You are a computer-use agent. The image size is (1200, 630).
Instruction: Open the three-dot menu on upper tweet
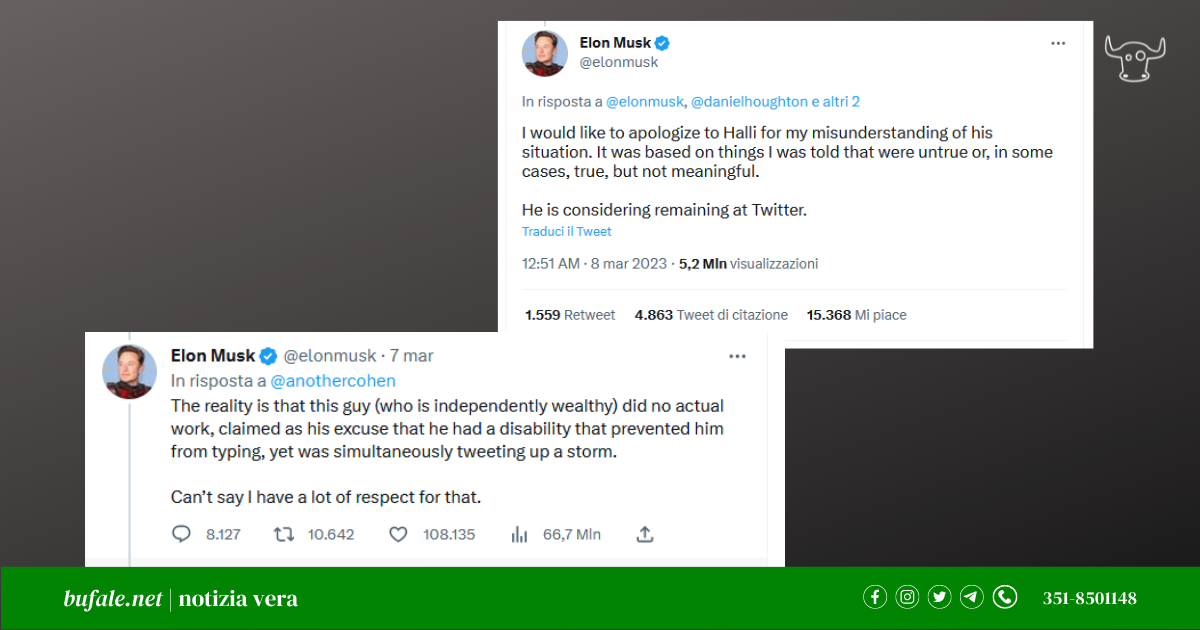pos(1058,44)
